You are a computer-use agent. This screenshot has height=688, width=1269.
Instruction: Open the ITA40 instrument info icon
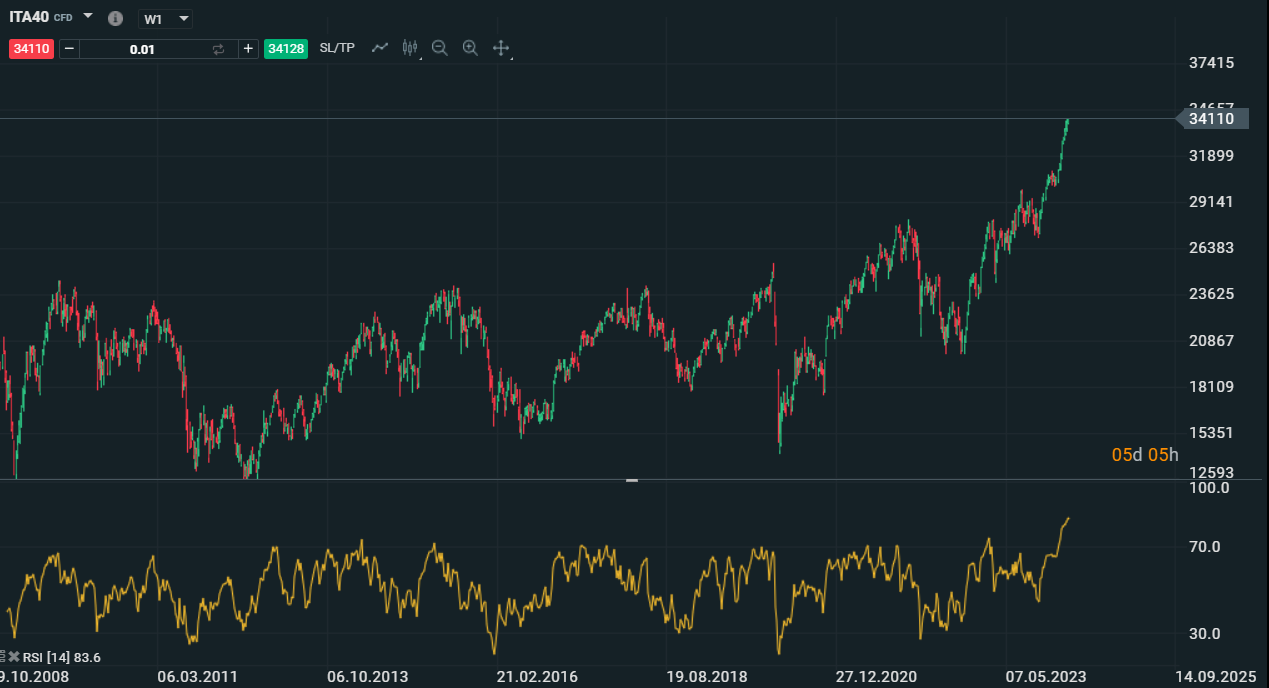tap(115, 19)
